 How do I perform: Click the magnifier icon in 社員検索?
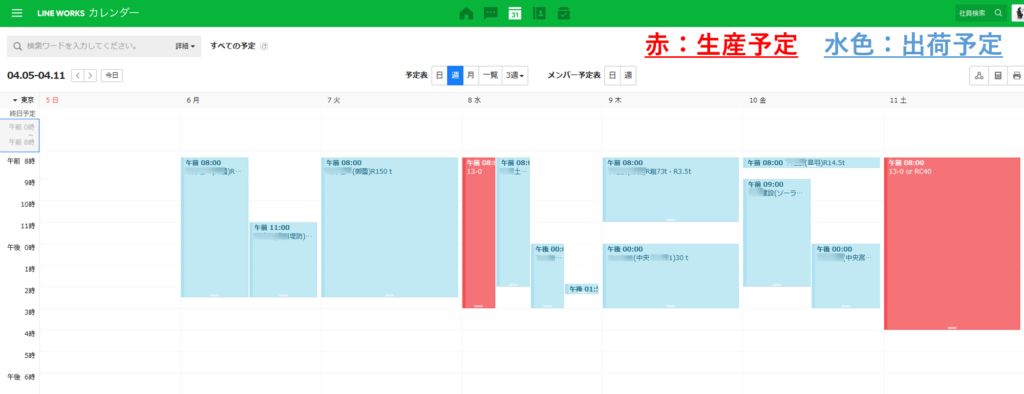click(x=998, y=13)
